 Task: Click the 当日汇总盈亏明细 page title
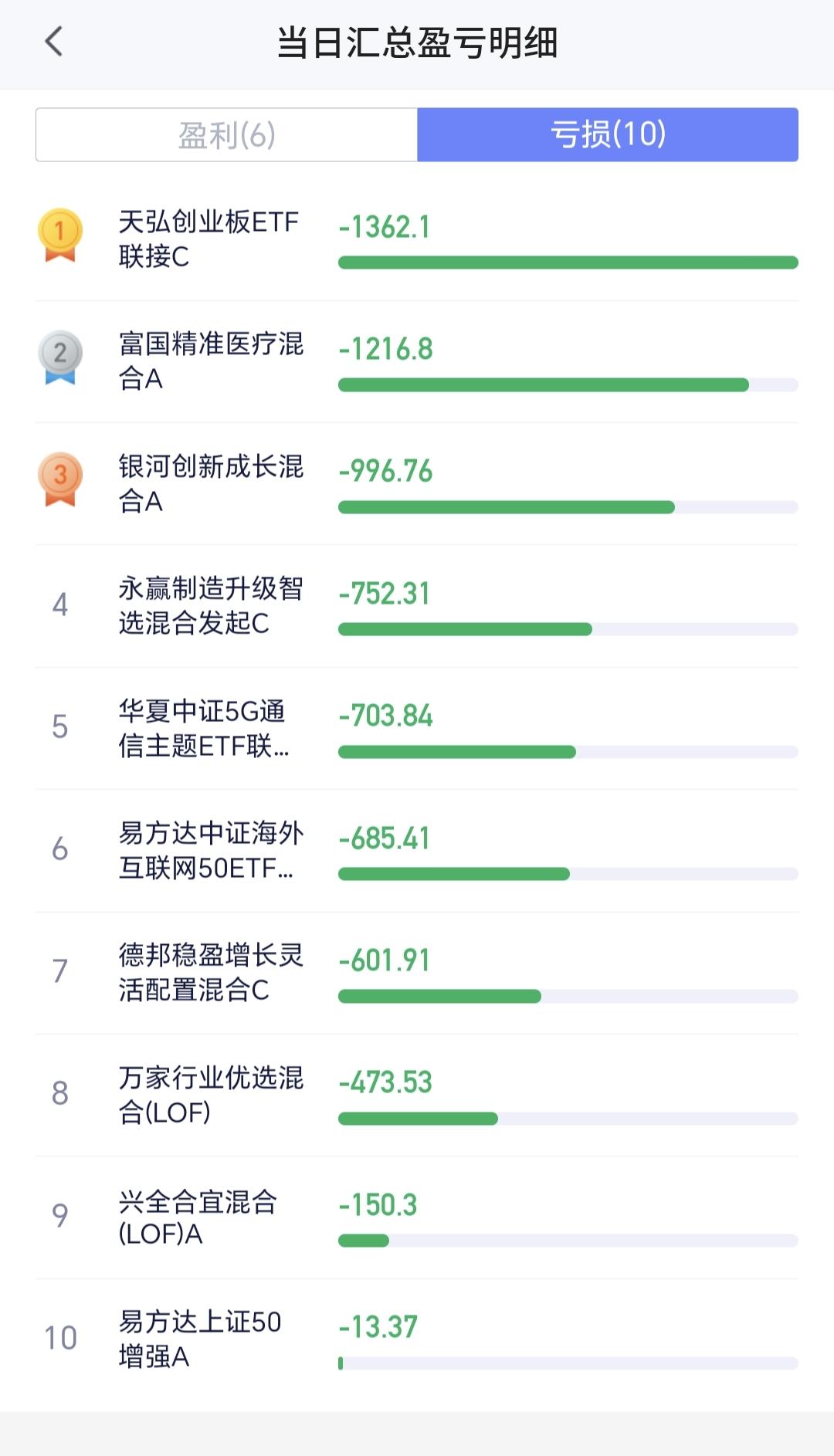417,42
